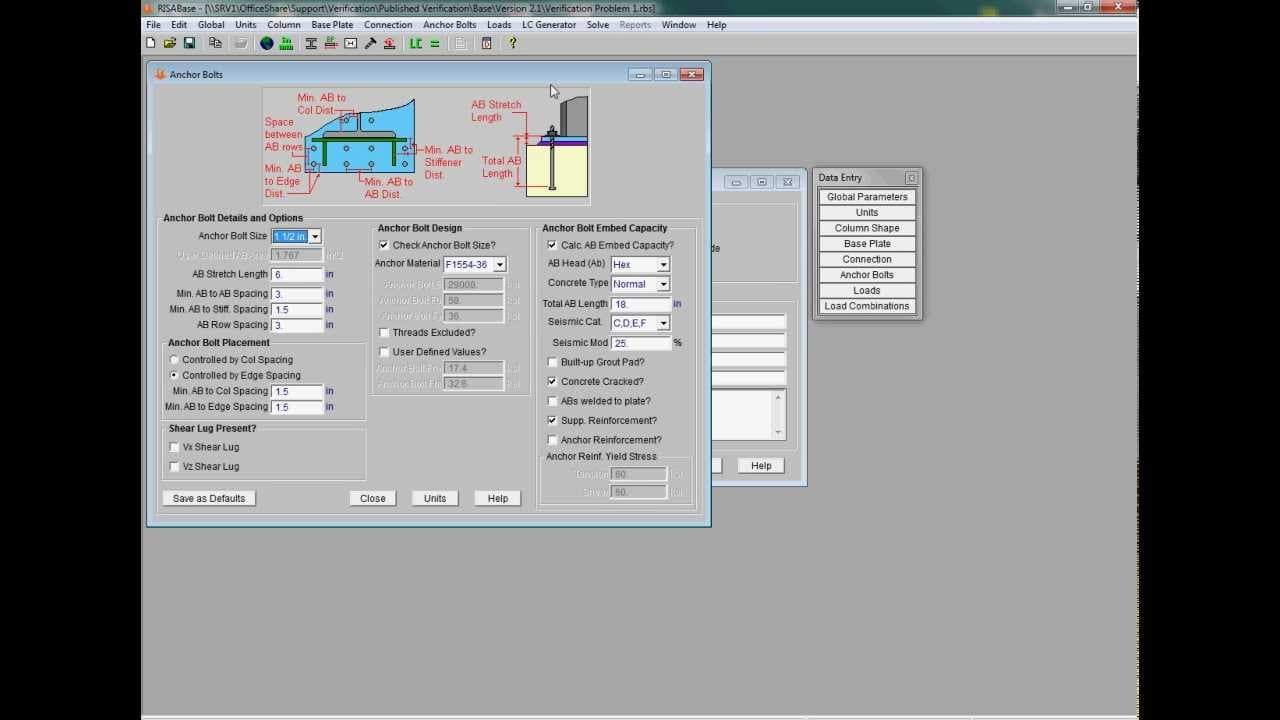Click the Connection toolbar icon

point(351,43)
